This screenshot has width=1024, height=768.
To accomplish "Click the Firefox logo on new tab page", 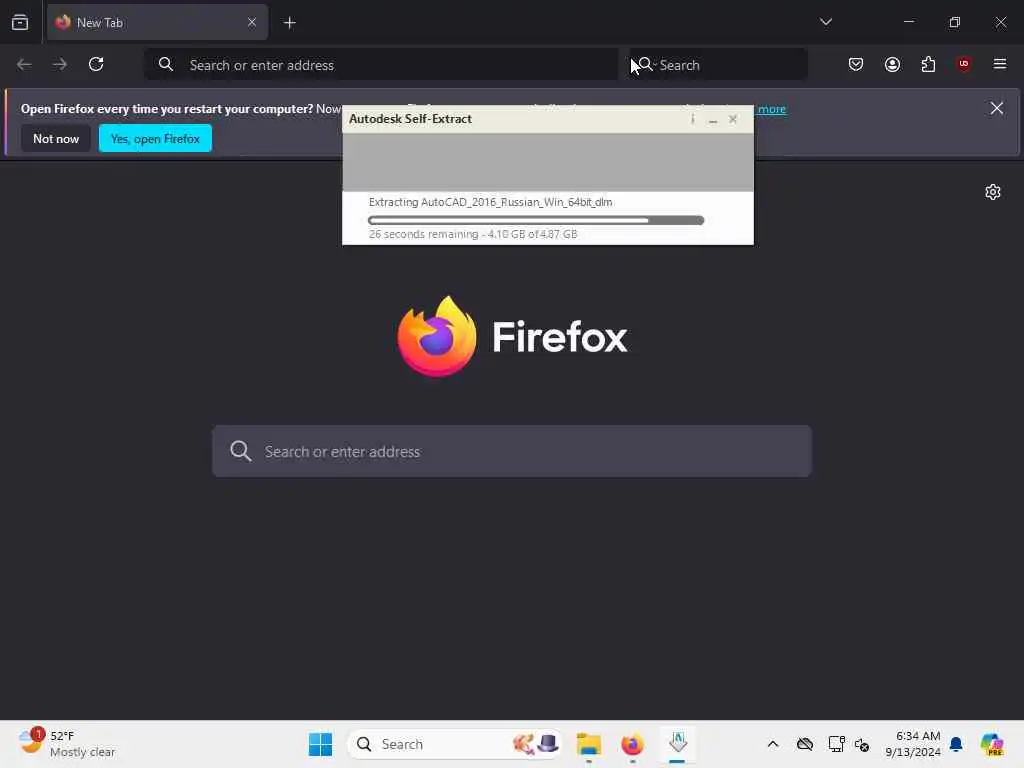I will (x=512, y=336).
